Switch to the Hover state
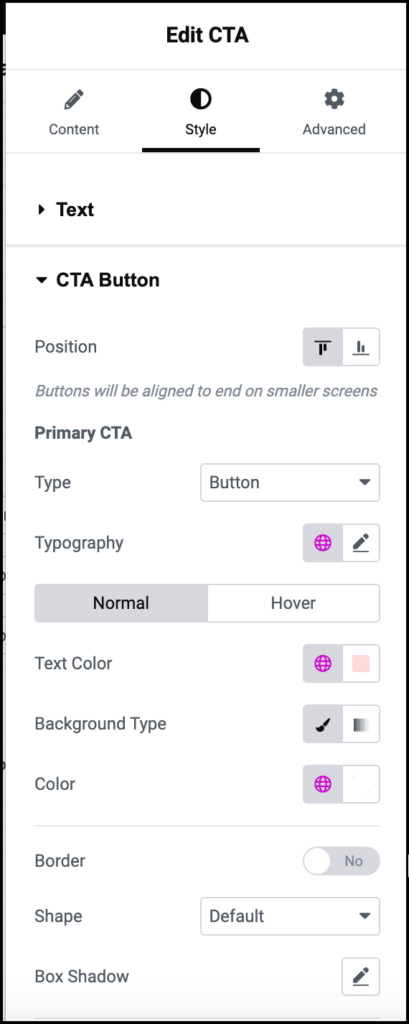Image resolution: width=409 pixels, height=1024 pixels. pos(293,603)
